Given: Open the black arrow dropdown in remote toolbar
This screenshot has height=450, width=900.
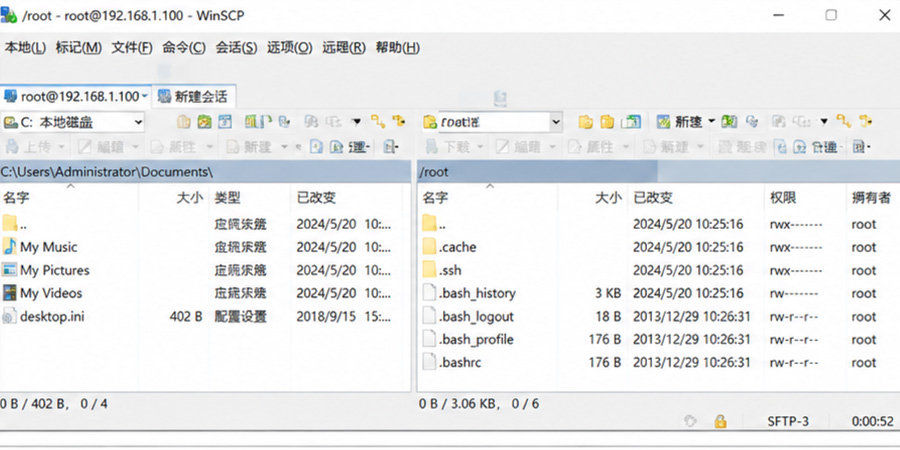Looking at the screenshot, I should tap(824, 122).
